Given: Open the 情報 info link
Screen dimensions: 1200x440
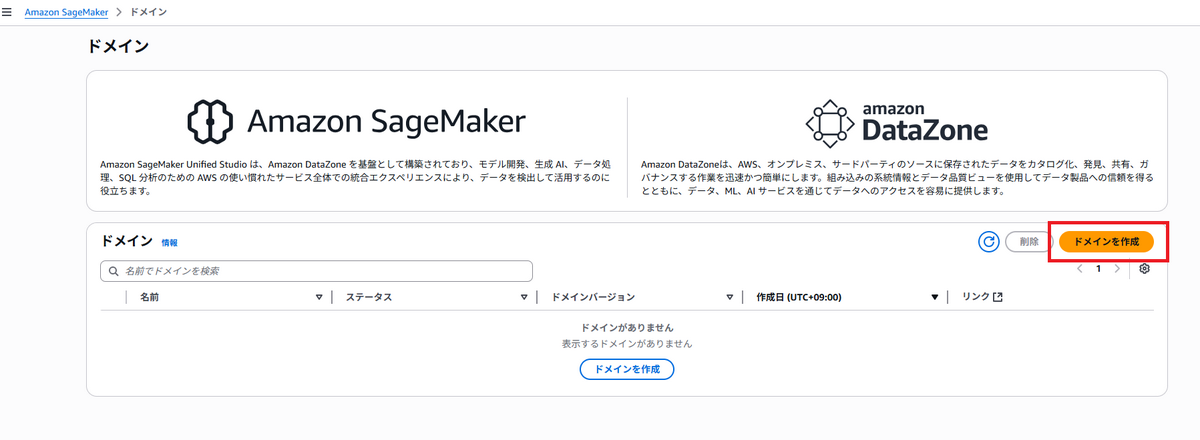Looking at the screenshot, I should tap(169, 242).
